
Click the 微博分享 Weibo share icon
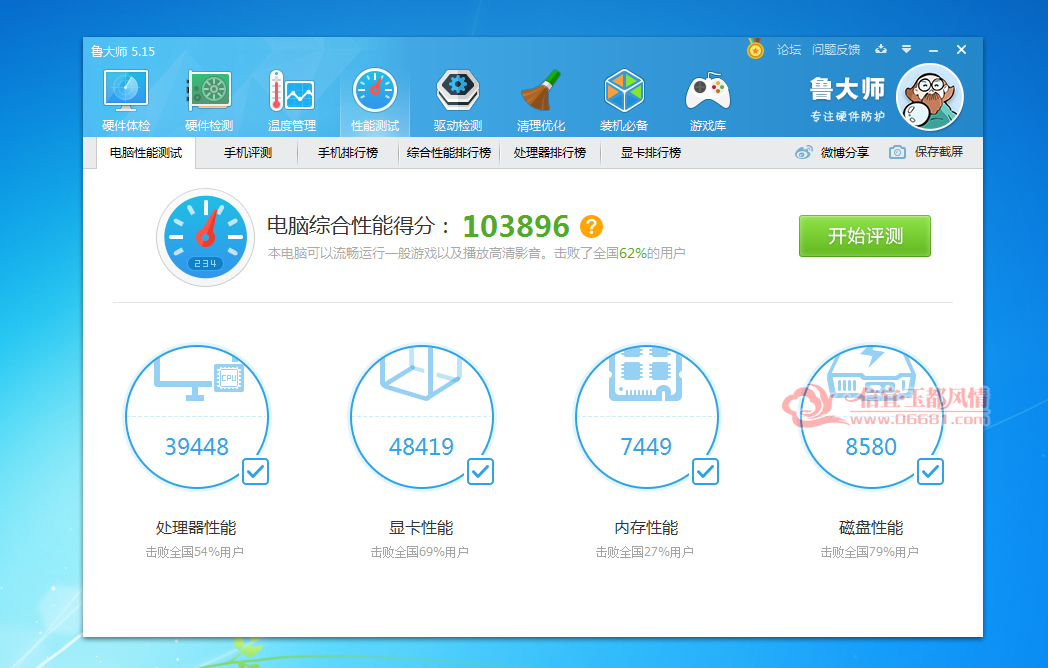coord(803,152)
